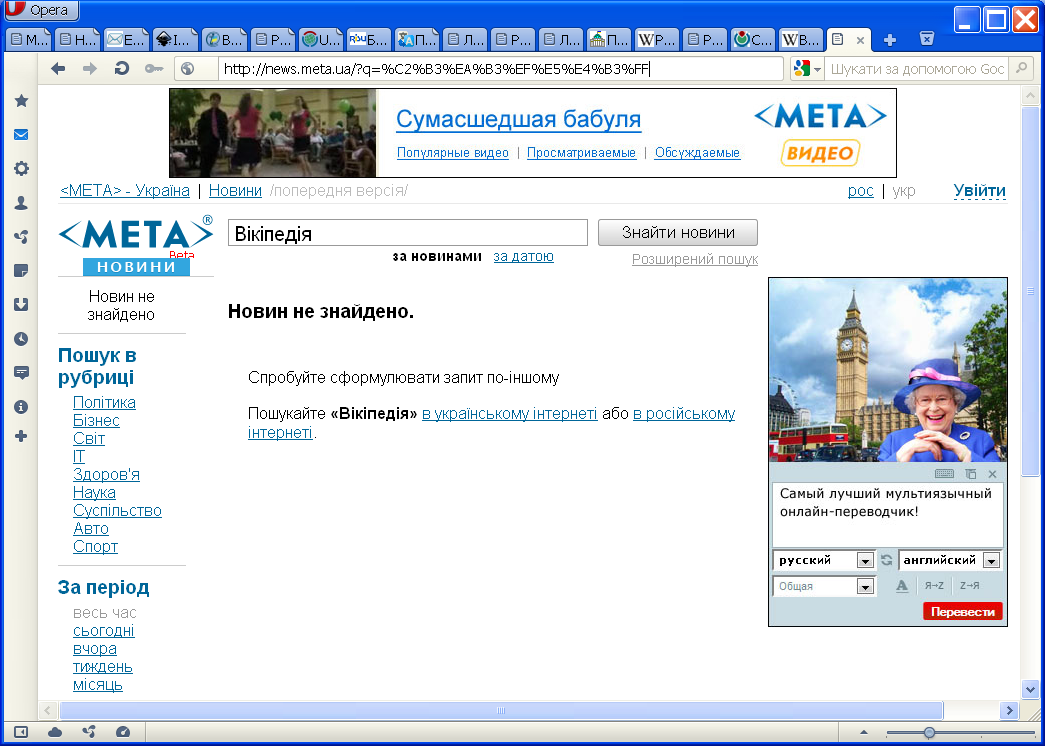Viewport: 1045px width, 746px height.
Task: Switch site language to 'рос'
Action: point(860,191)
